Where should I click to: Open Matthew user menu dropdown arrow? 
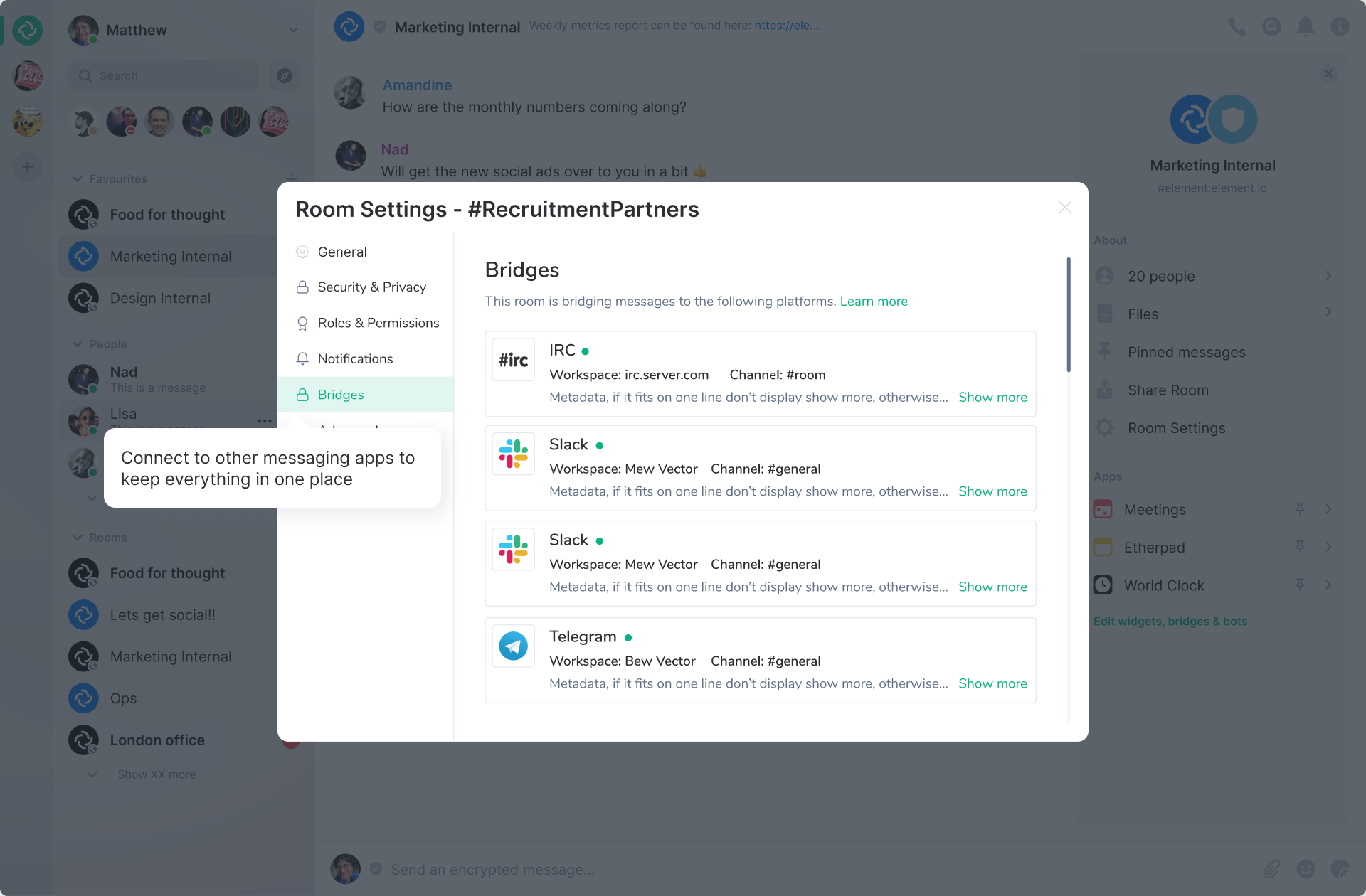[293, 30]
